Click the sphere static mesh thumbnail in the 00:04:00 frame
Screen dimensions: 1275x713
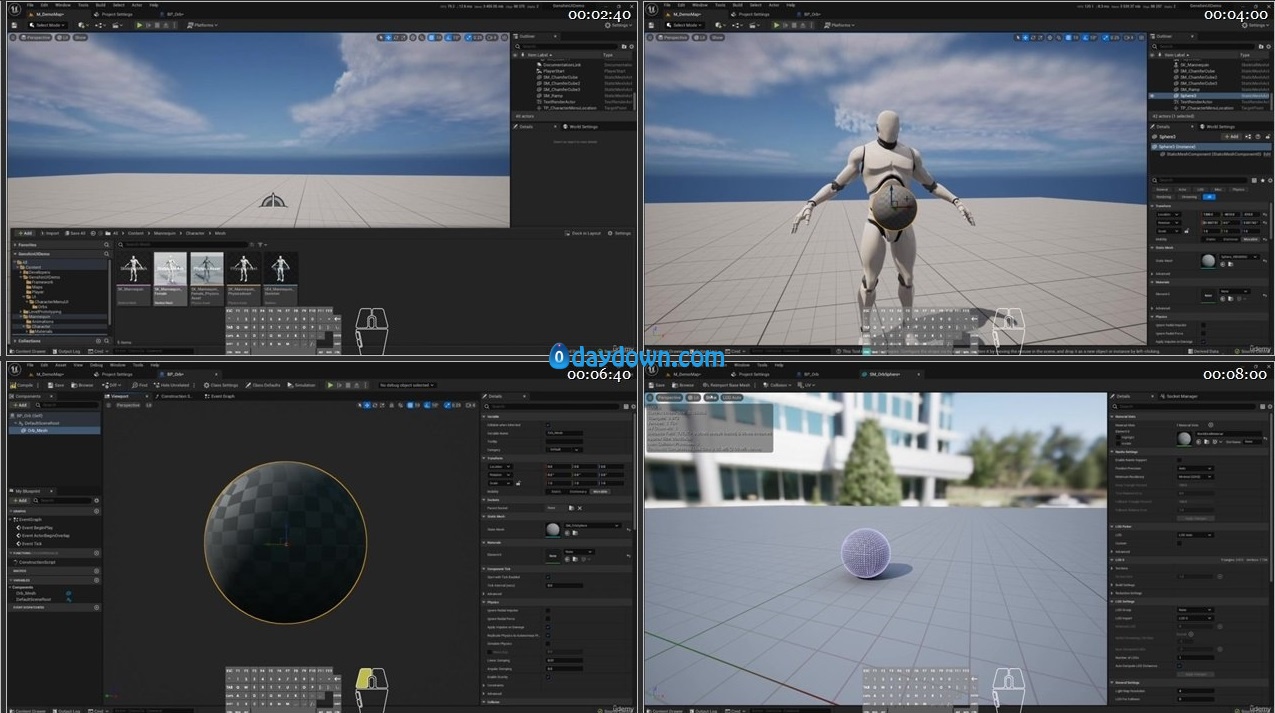click(x=1208, y=261)
